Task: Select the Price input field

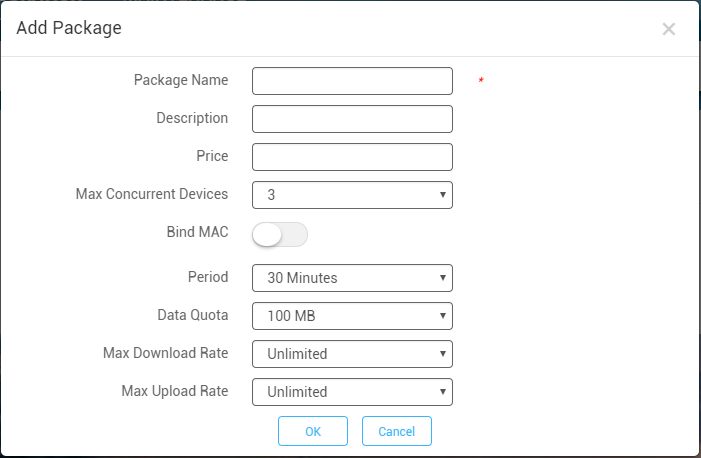Action: 352,157
